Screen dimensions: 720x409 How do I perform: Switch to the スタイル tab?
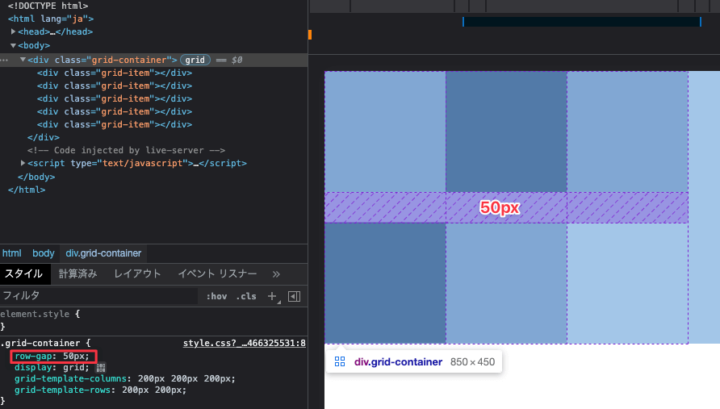(23, 274)
